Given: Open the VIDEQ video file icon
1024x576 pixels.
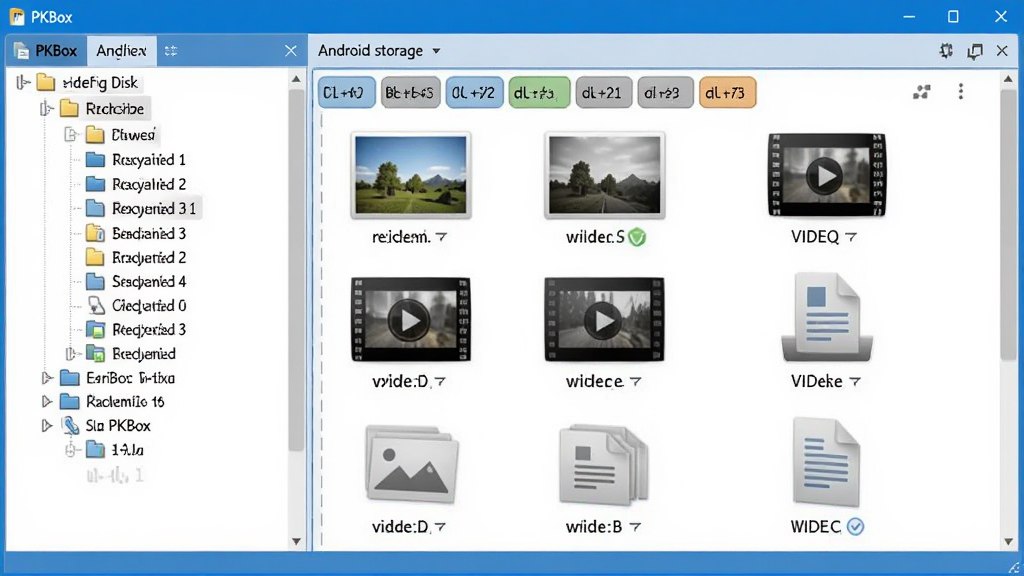Looking at the screenshot, I should coord(826,175).
